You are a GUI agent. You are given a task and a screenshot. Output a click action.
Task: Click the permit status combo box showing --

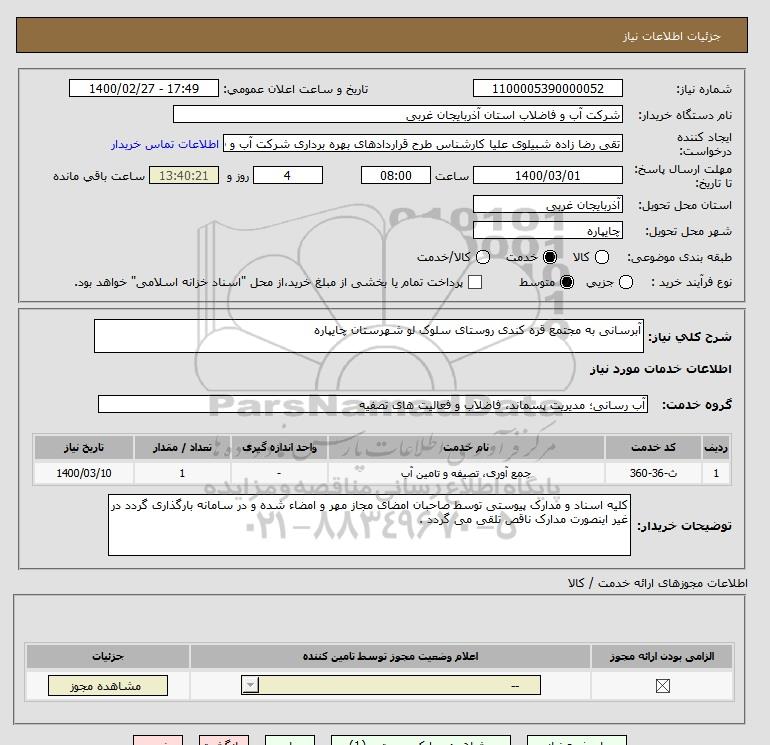click(391, 685)
